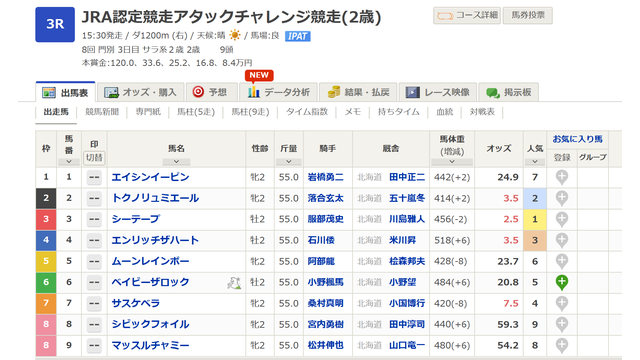Viewport: 640px width, 360px height.
Task: Toggle mark selector for シーテープ
Action: tap(94, 219)
